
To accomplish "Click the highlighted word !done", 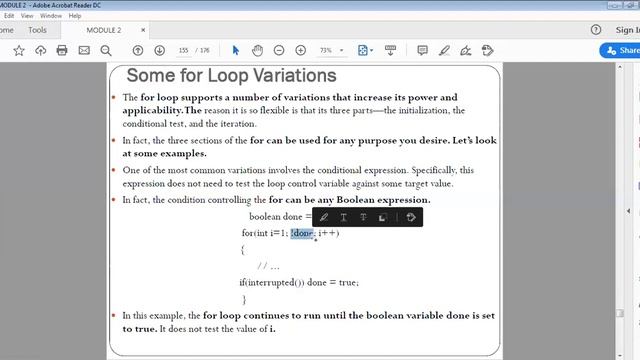I will [x=301, y=233].
